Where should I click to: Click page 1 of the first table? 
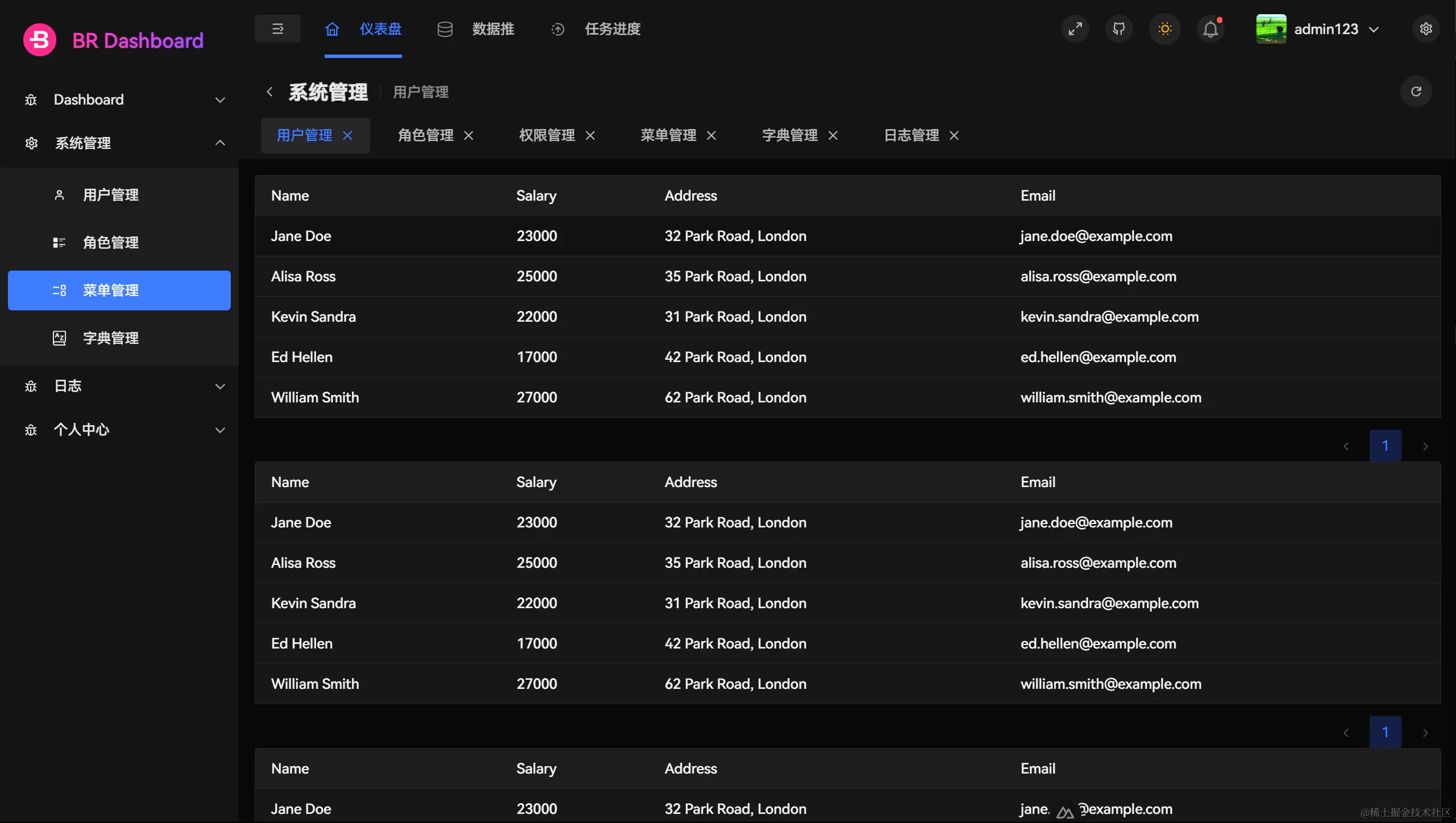(x=1385, y=446)
